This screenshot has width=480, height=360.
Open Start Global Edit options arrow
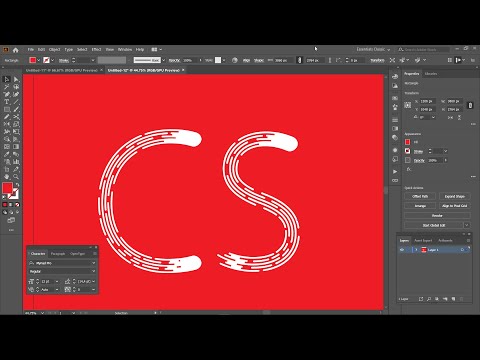coord(467,225)
